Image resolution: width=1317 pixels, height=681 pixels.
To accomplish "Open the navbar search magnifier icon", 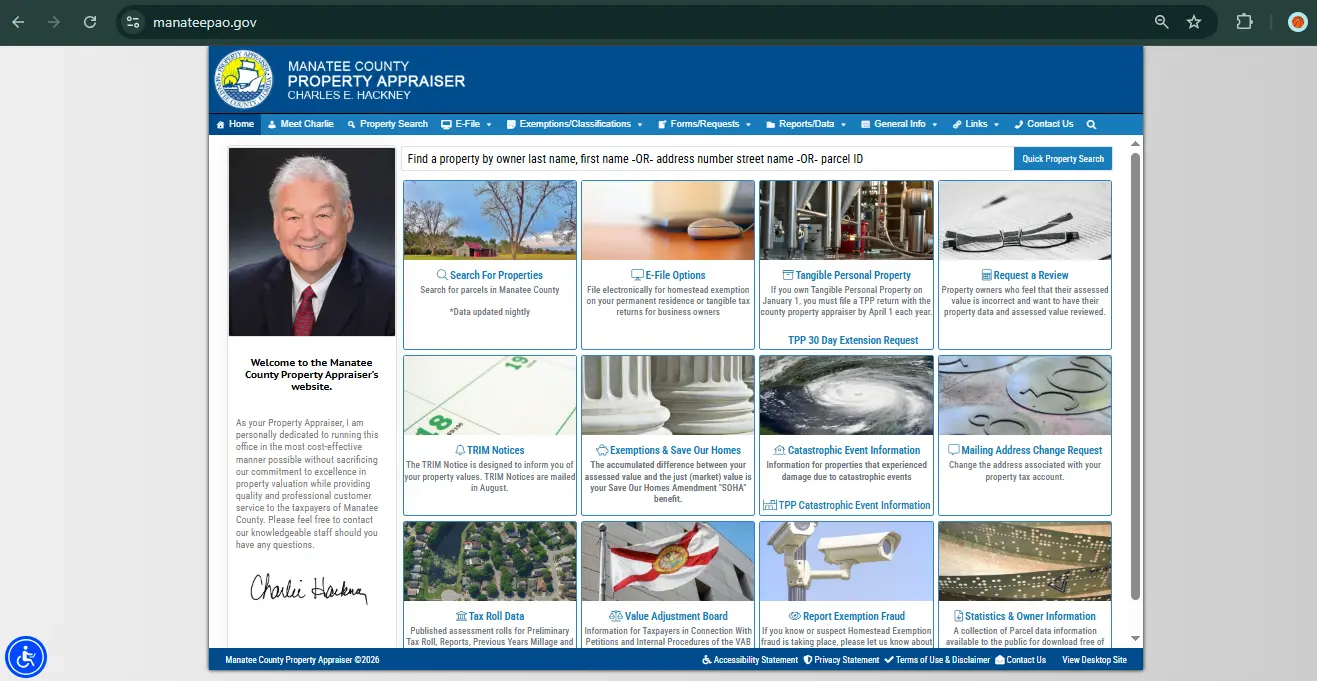I will pyautogui.click(x=1090, y=124).
